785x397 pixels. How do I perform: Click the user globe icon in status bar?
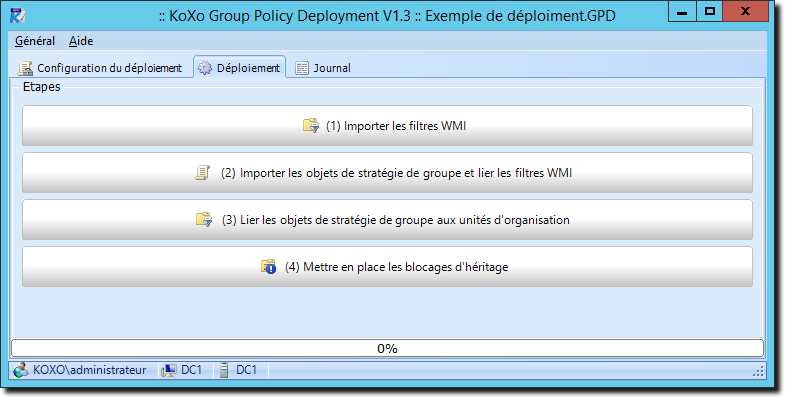click(x=21, y=370)
